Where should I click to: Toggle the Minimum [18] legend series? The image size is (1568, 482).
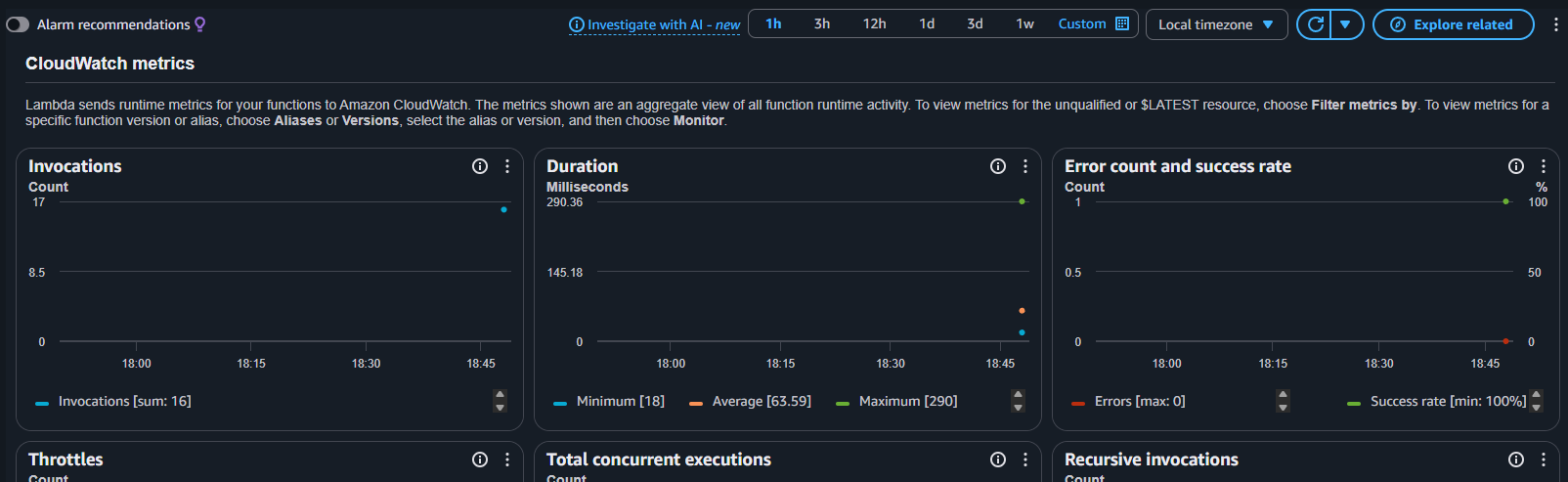(608, 402)
